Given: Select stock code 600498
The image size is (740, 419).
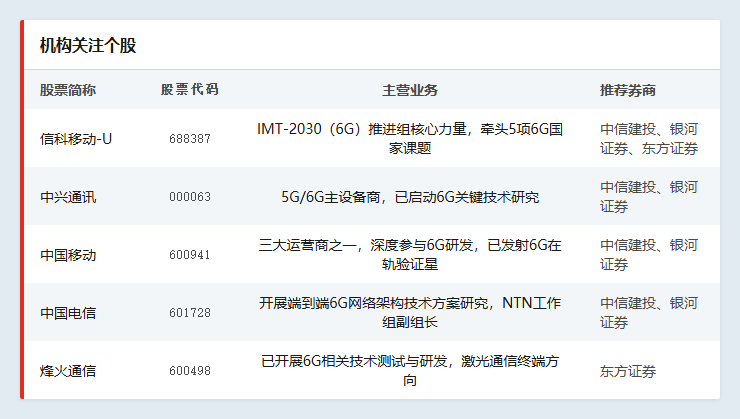Looking at the screenshot, I should tap(190, 371).
